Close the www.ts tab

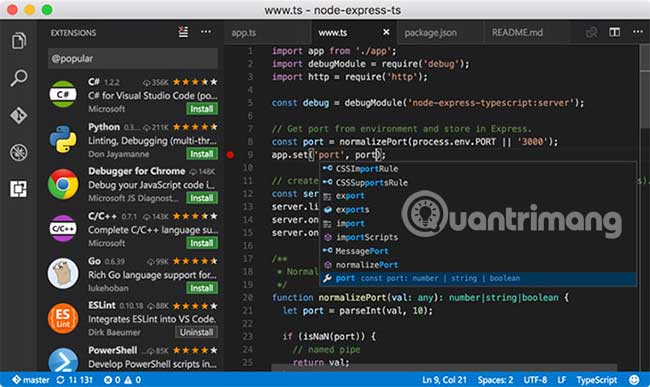coord(386,32)
